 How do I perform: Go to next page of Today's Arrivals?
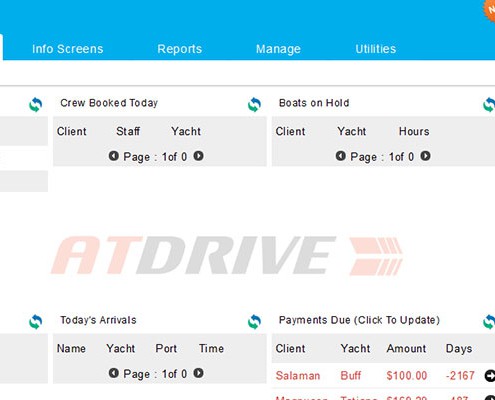(x=198, y=373)
